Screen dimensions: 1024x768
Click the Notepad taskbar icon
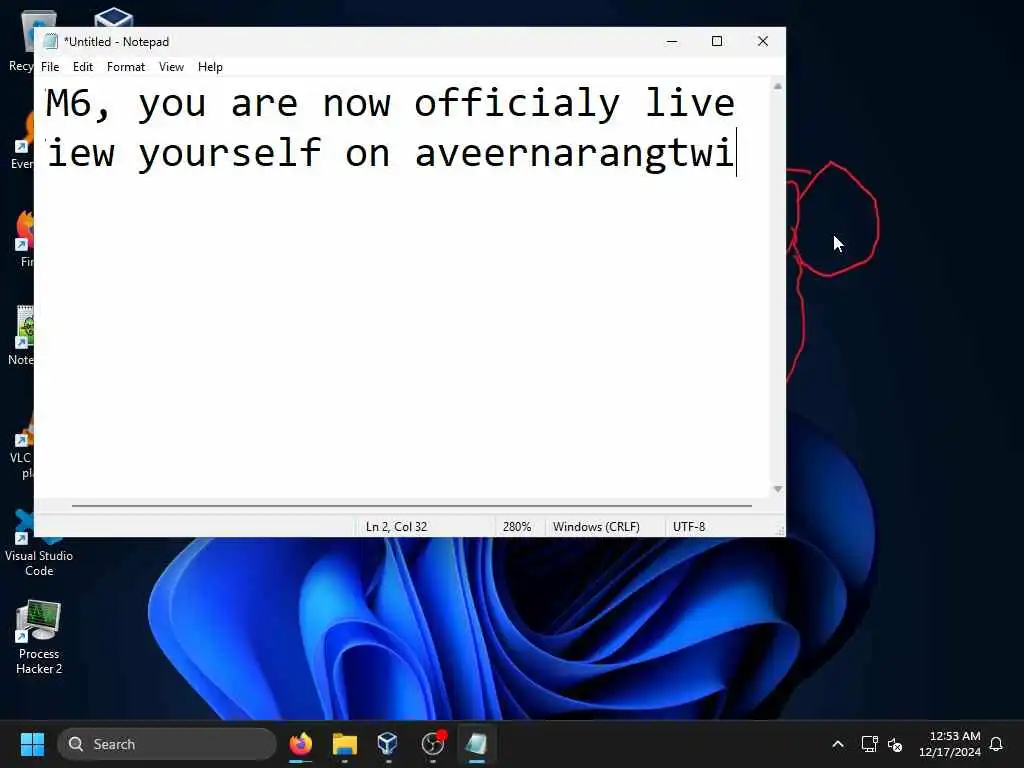(477, 744)
